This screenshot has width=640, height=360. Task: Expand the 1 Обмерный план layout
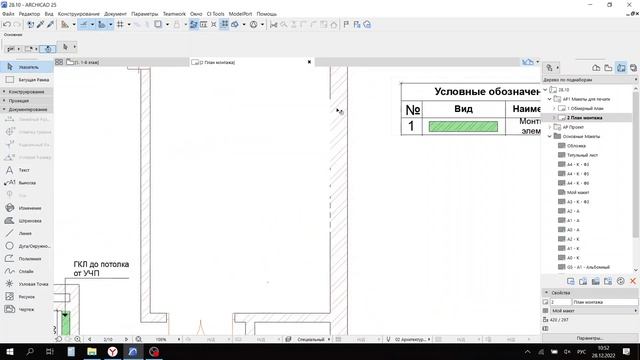[554, 109]
